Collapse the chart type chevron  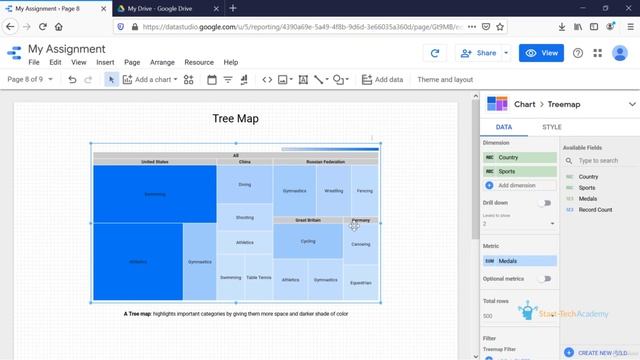632,104
